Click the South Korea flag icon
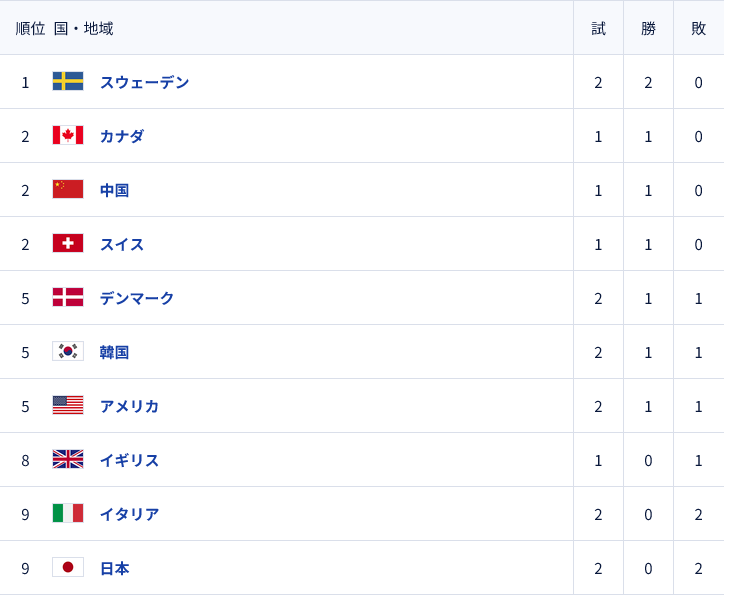This screenshot has width=736, height=600. click(x=68, y=351)
